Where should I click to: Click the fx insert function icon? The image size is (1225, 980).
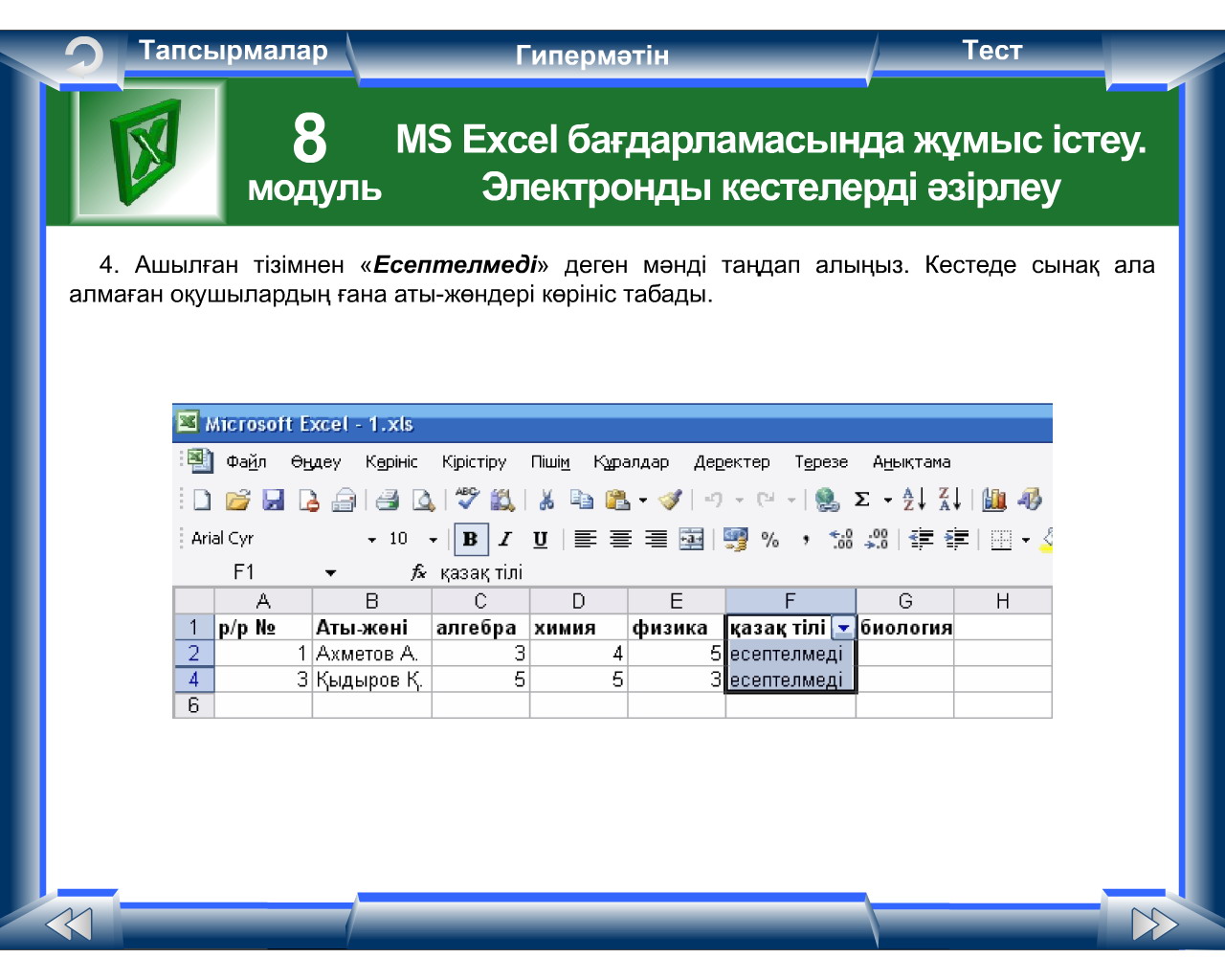point(418,572)
